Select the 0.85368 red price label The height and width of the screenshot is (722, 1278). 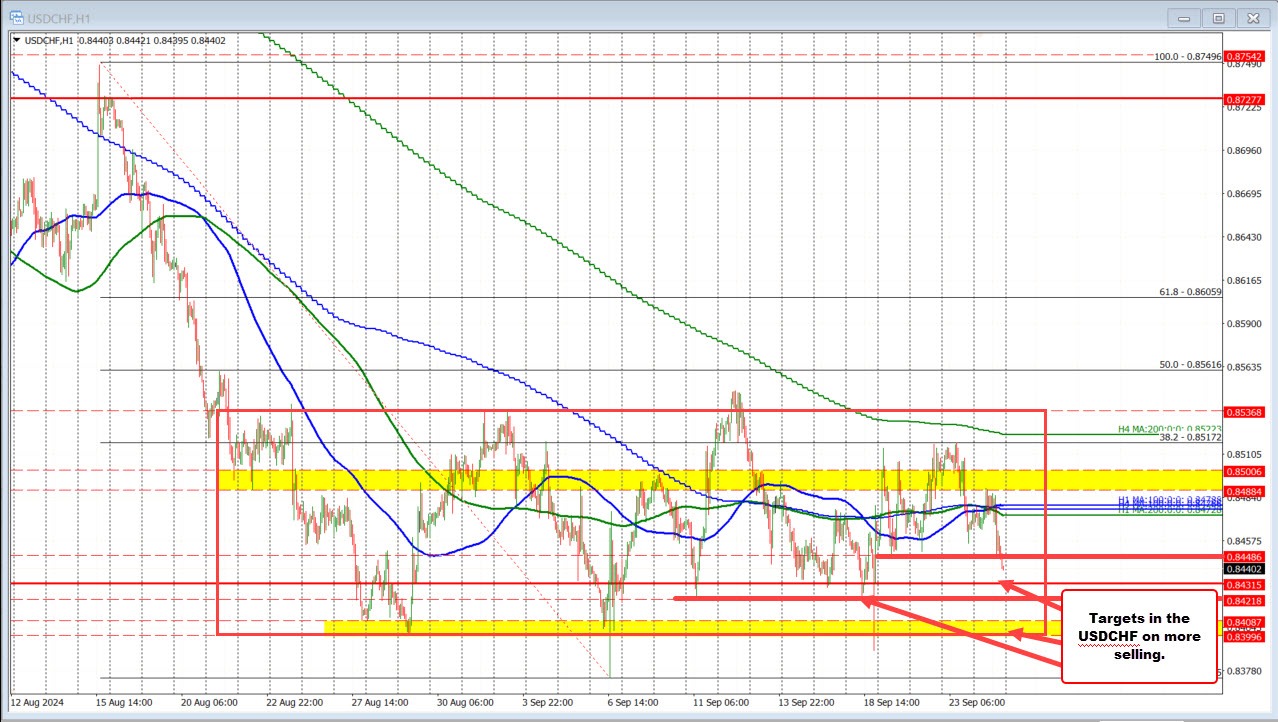point(1246,411)
